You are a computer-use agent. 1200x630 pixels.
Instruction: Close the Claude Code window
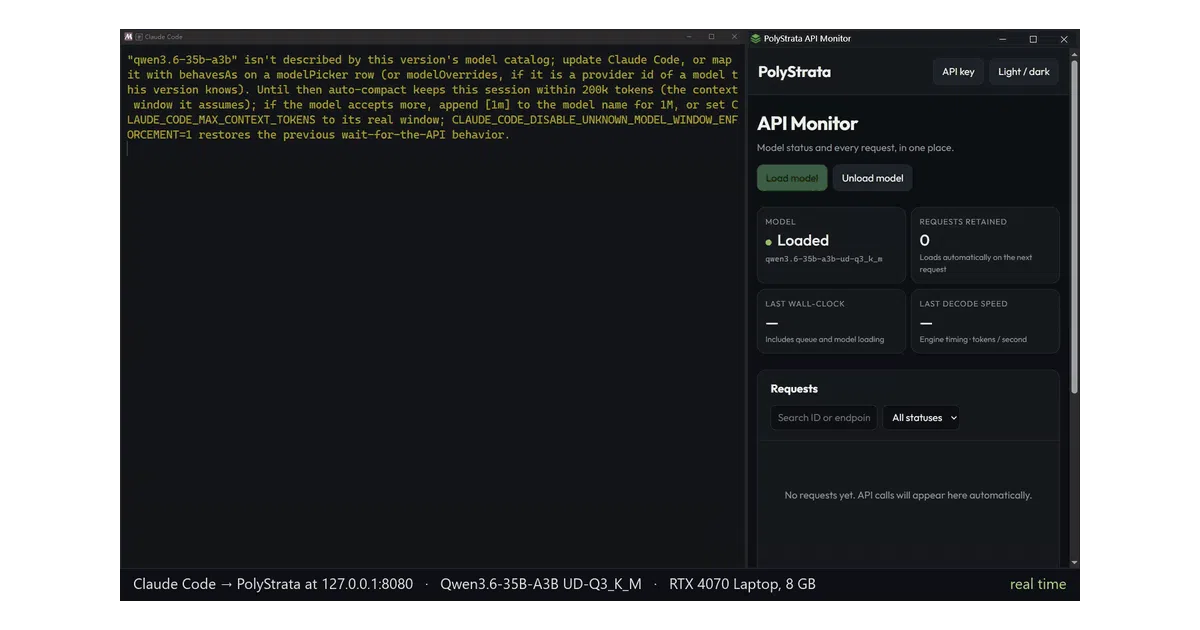(735, 37)
